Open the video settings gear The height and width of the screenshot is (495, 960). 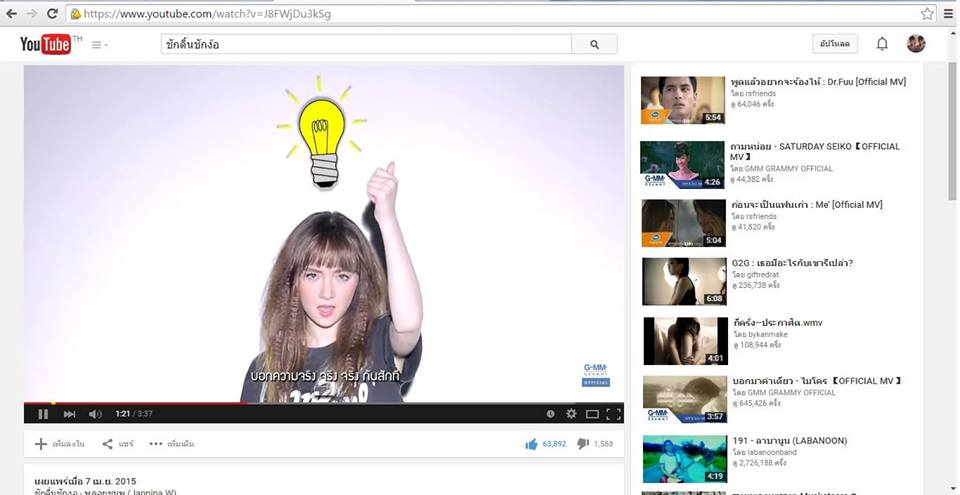pos(571,414)
